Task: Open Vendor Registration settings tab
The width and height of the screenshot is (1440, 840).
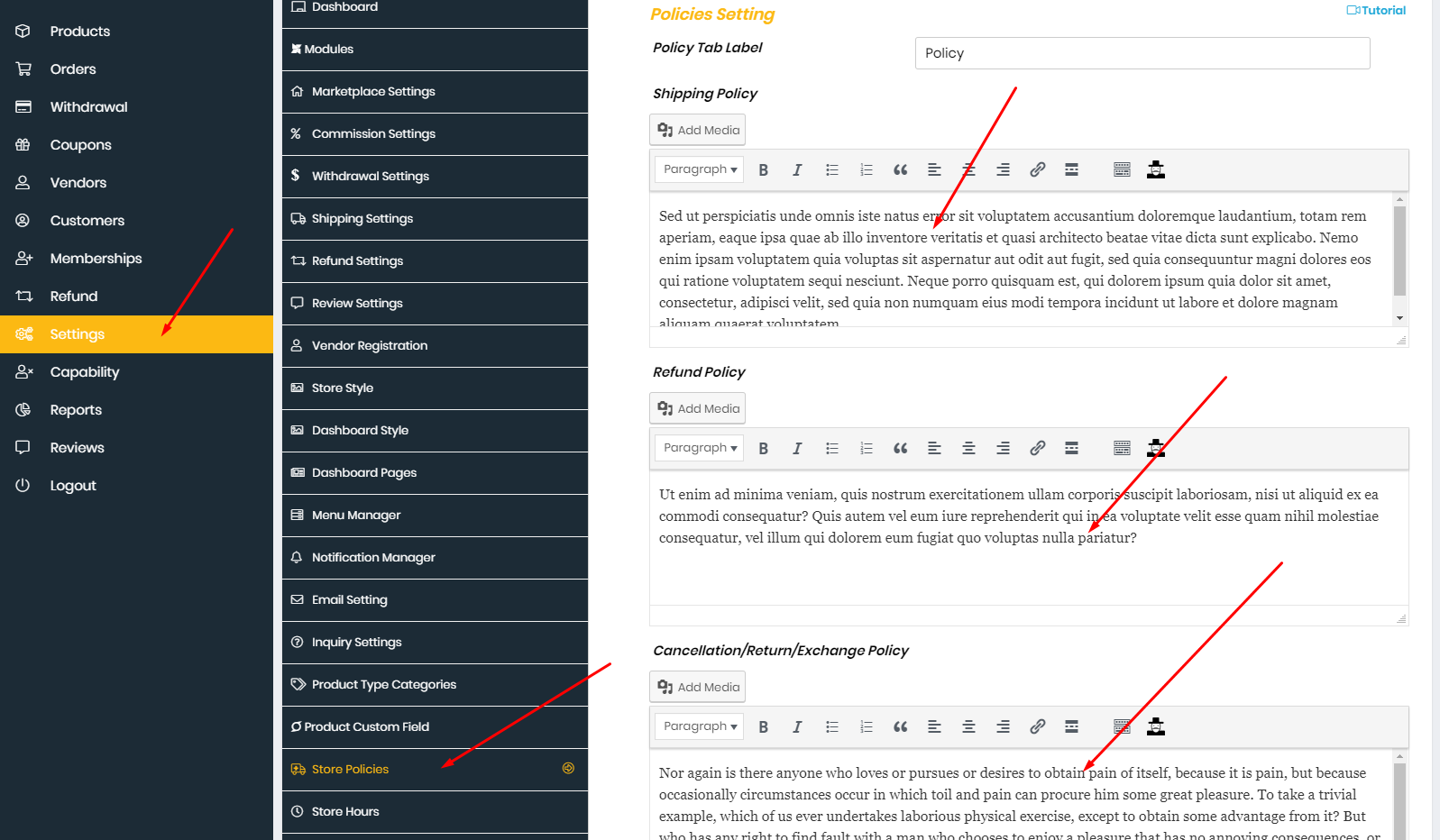Action: pyautogui.click(x=435, y=345)
